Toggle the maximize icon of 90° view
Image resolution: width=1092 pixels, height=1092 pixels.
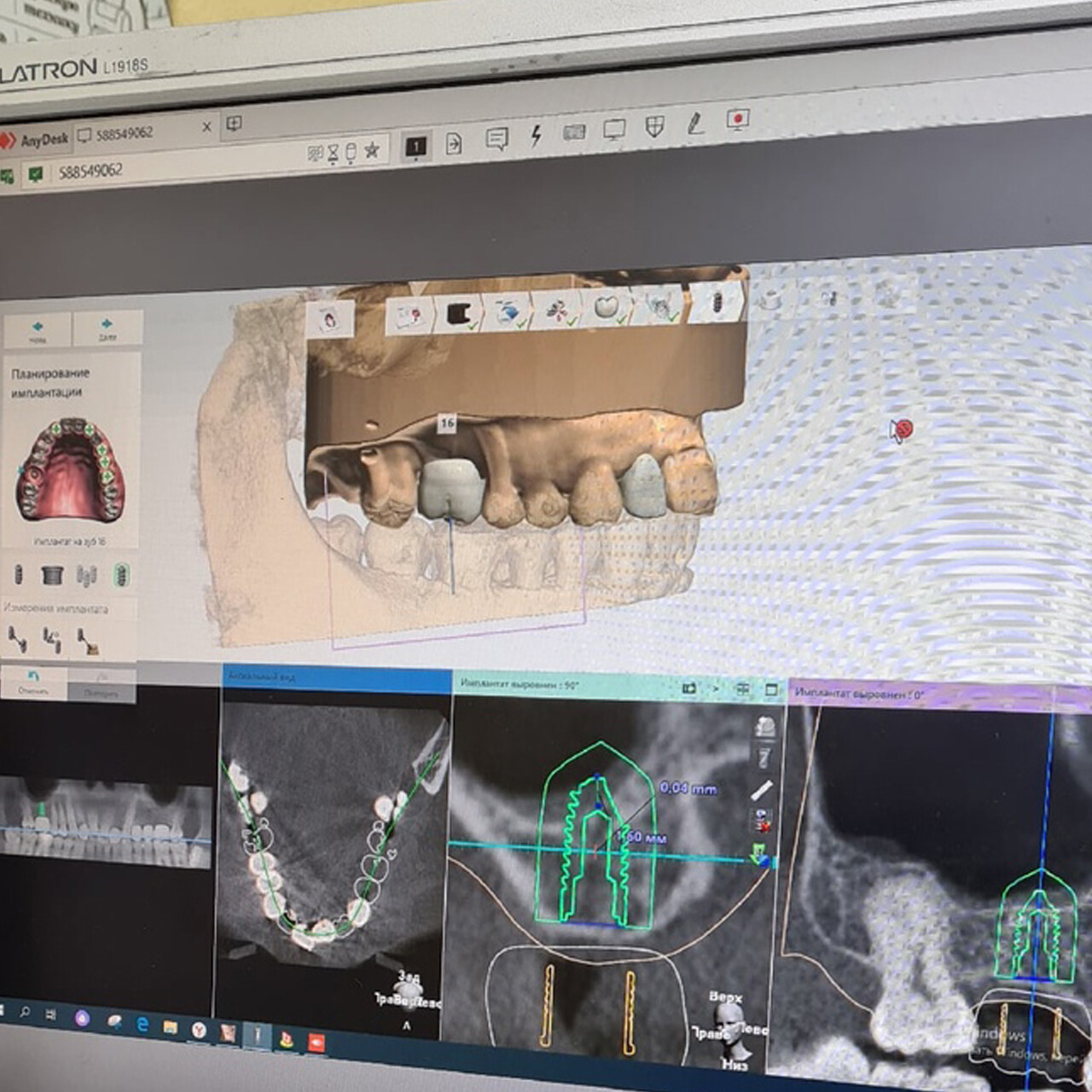(771, 689)
